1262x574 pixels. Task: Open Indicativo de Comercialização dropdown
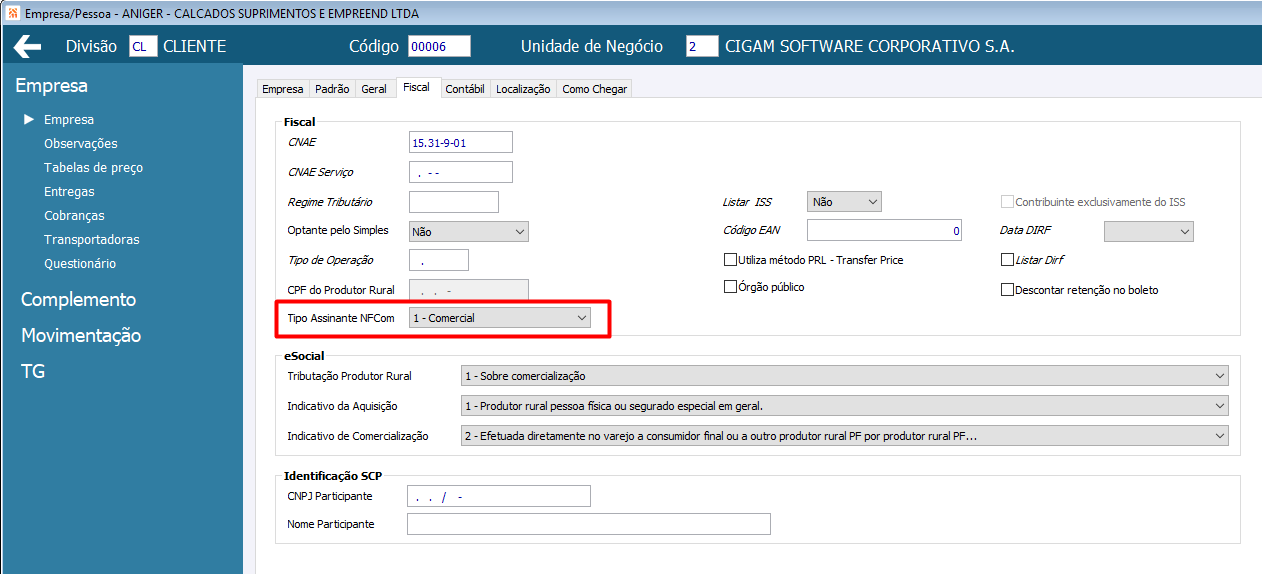pyautogui.click(x=844, y=436)
